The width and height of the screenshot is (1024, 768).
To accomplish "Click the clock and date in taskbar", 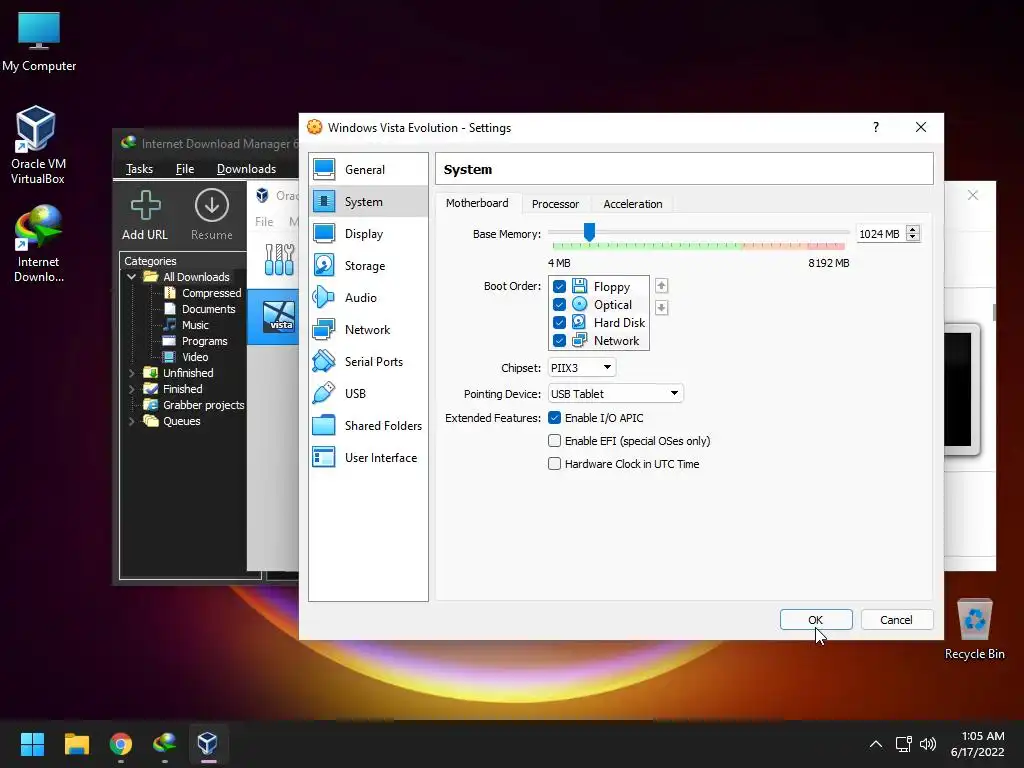I will (978, 744).
